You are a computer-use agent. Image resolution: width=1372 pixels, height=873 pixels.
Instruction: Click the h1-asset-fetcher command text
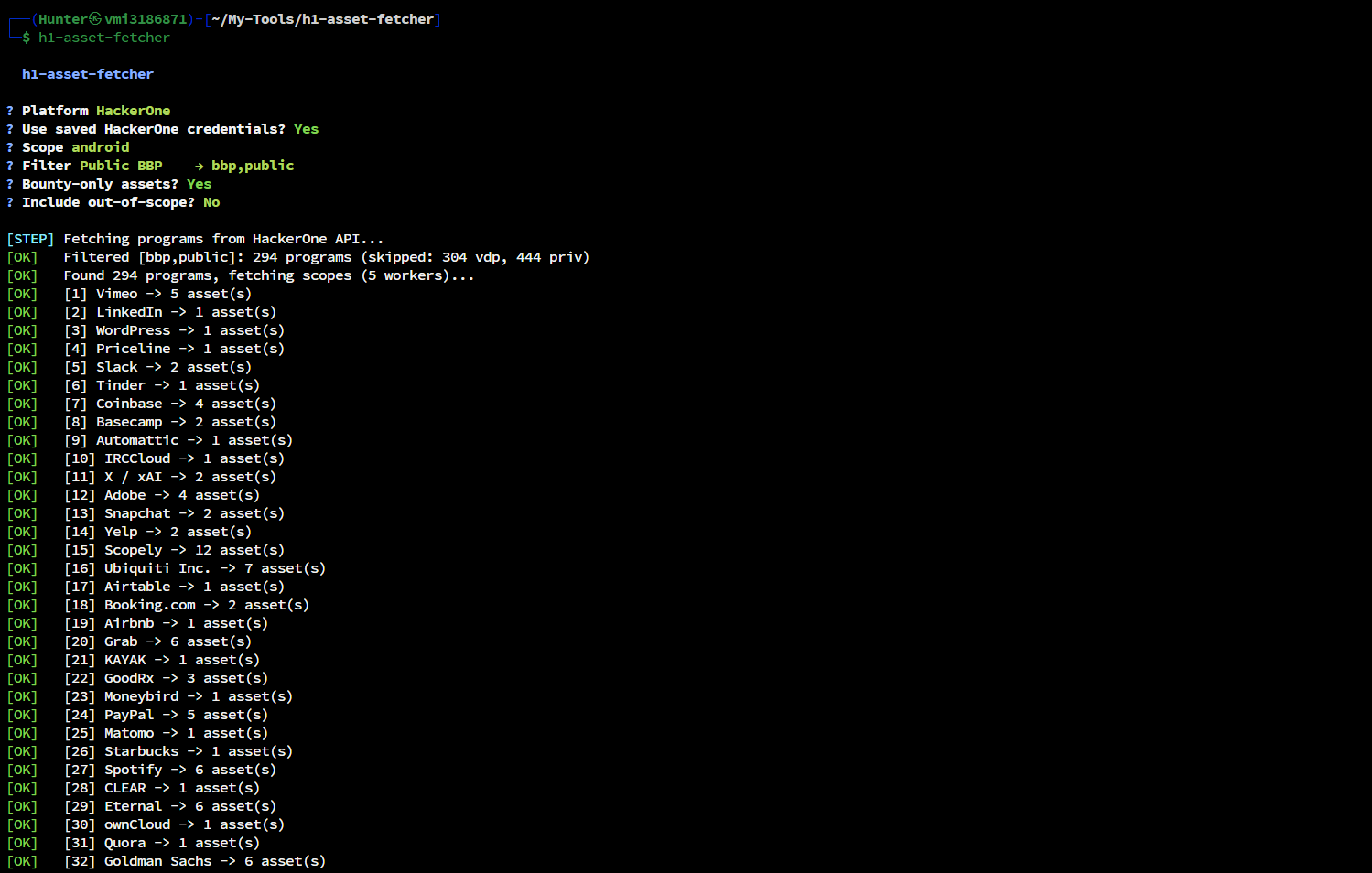coord(104,38)
